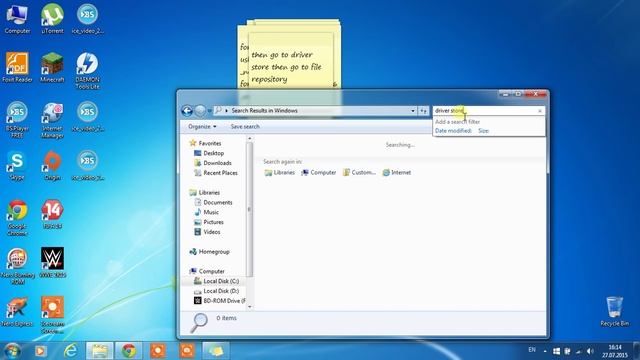
Task: Open the taskbar clock showing 27.07.2015
Action: [615, 351]
